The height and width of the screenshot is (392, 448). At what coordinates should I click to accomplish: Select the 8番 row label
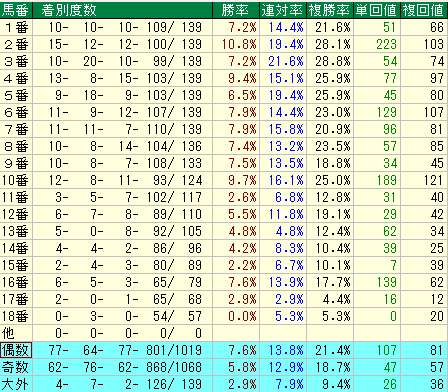coord(16,146)
